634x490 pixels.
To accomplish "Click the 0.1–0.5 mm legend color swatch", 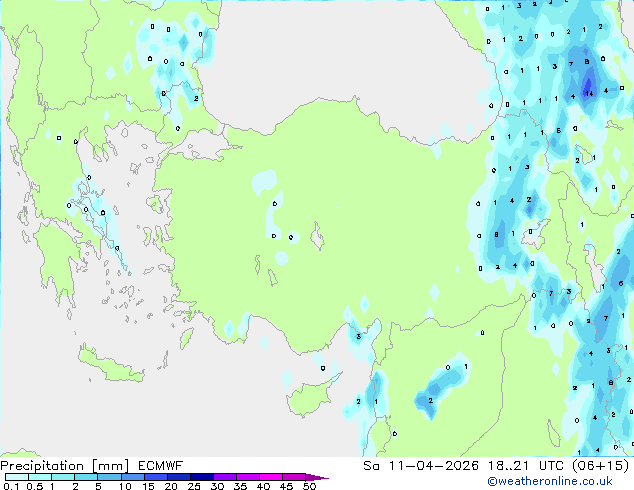I will pos(17,477).
